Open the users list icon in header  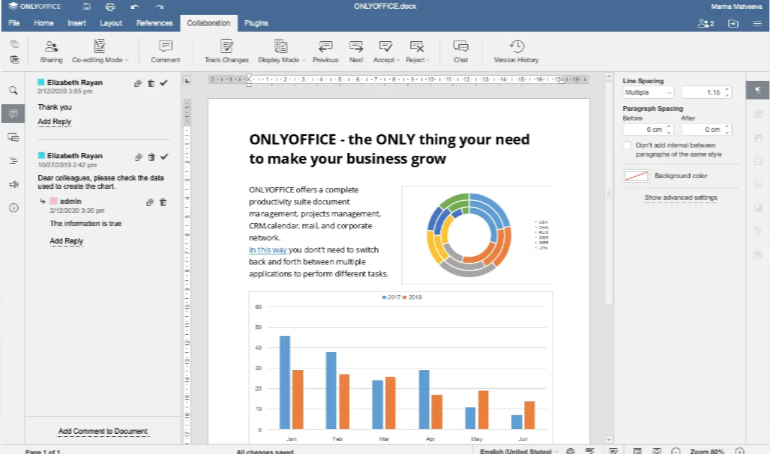[x=706, y=23]
